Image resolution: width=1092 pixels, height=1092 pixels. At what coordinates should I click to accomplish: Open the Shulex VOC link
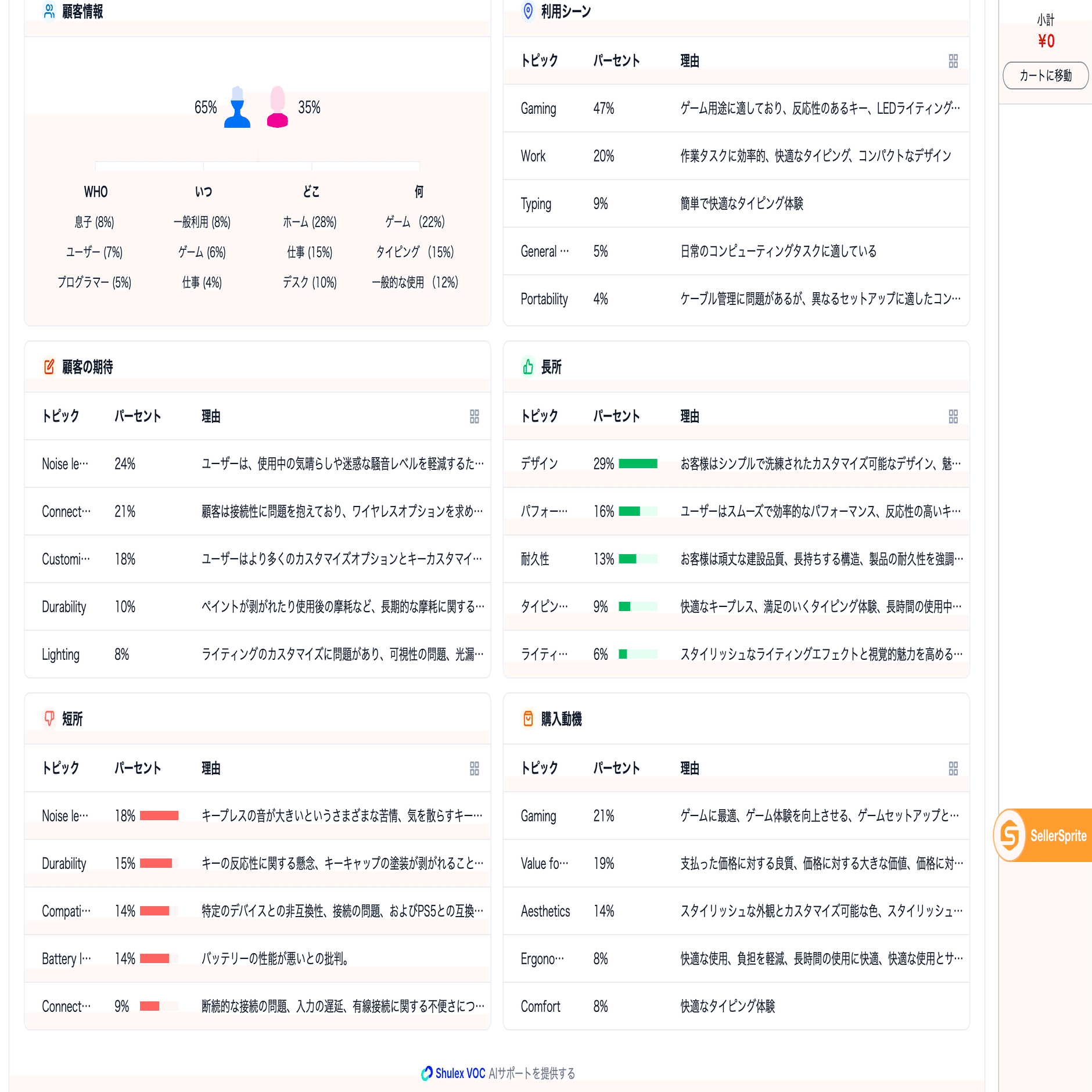click(x=460, y=1073)
